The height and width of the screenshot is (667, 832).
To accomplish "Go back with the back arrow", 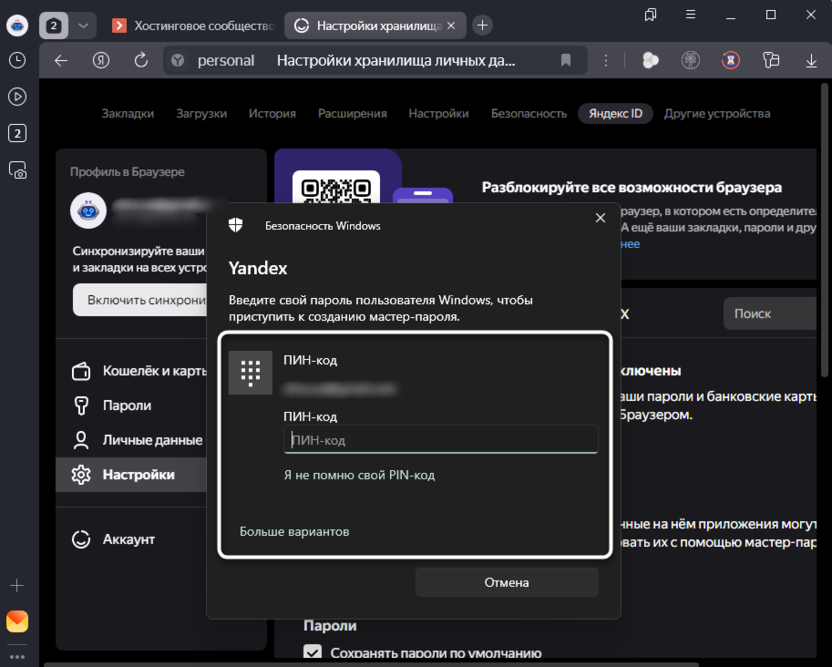I will click(61, 60).
